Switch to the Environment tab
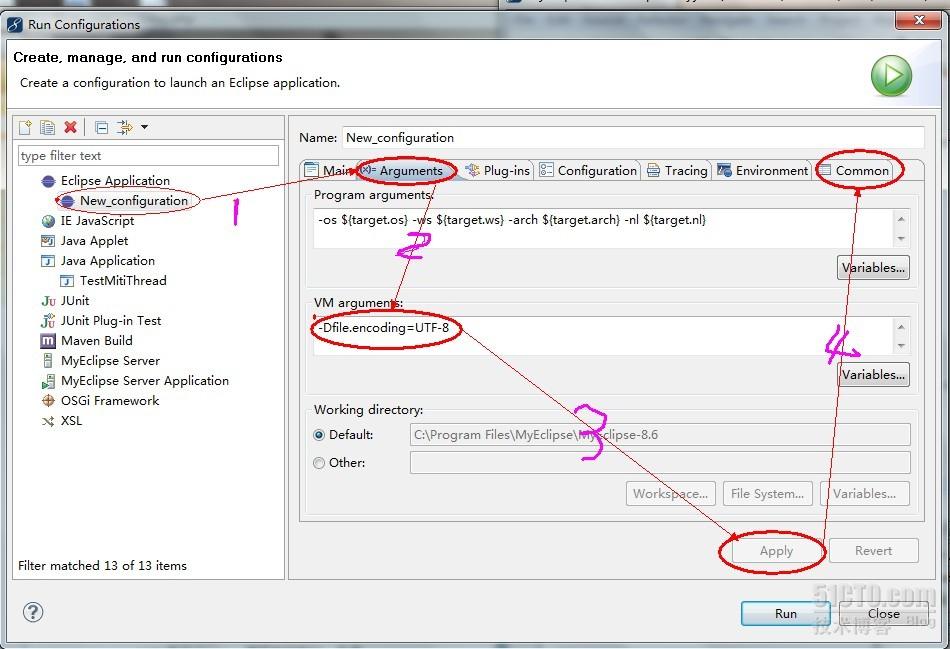Image resolution: width=950 pixels, height=649 pixels. (x=762, y=171)
